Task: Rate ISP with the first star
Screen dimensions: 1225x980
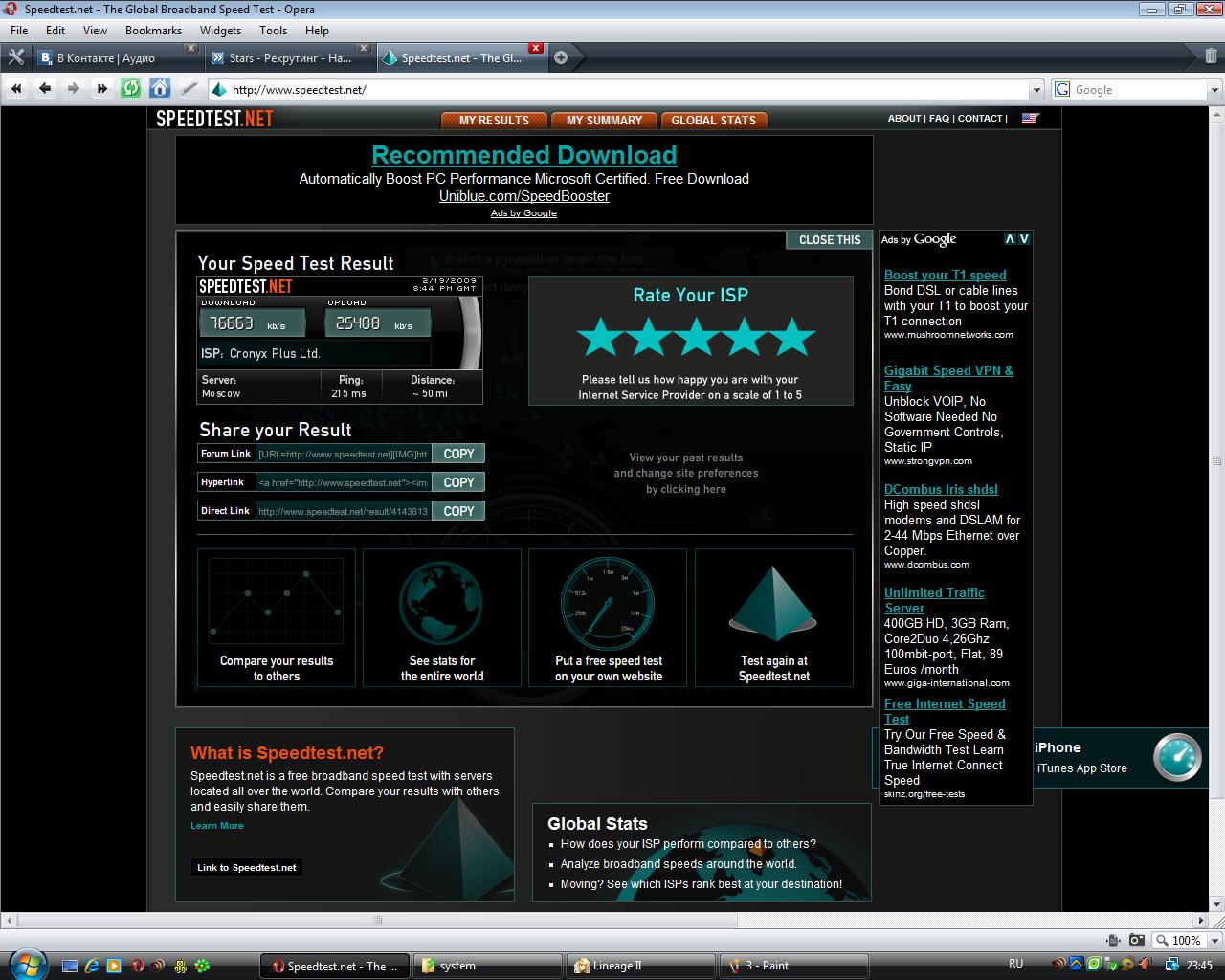Action: pyautogui.click(x=600, y=337)
